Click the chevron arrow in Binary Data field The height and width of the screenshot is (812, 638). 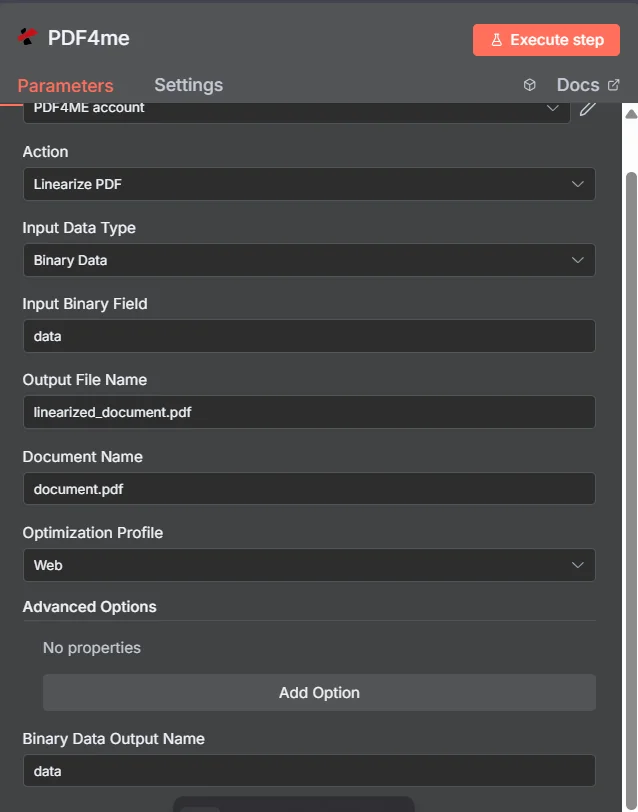click(x=577, y=260)
